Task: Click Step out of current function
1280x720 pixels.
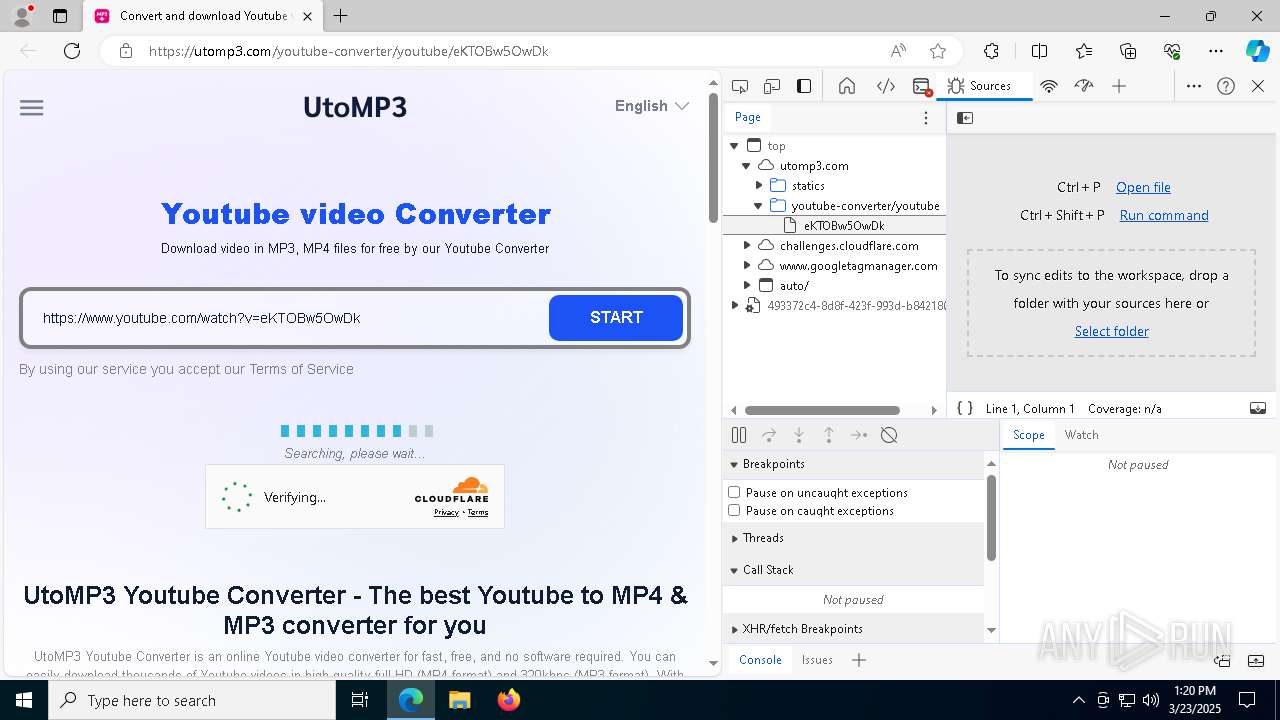Action: click(x=829, y=435)
